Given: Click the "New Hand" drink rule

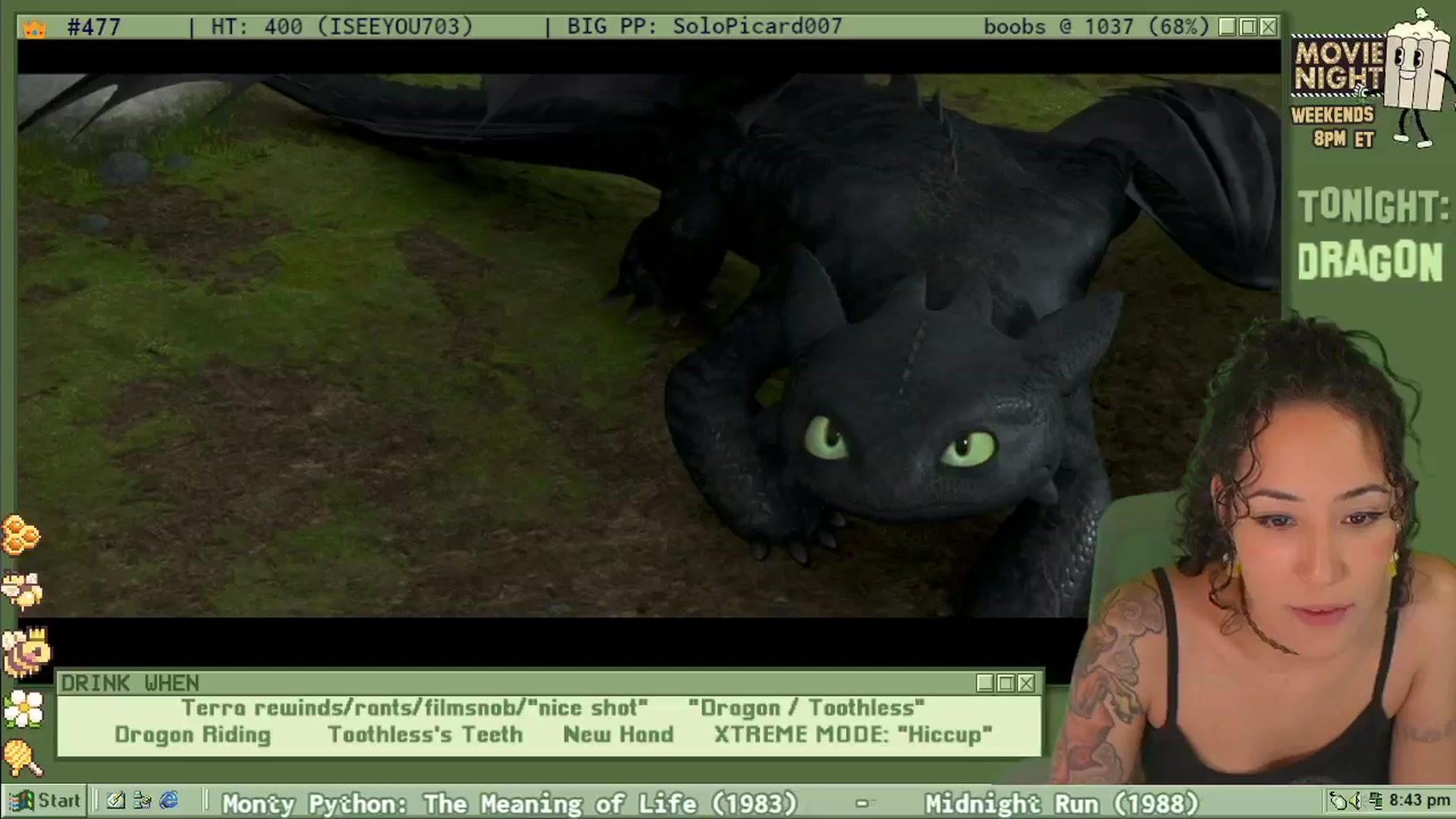Looking at the screenshot, I should tap(618, 735).
